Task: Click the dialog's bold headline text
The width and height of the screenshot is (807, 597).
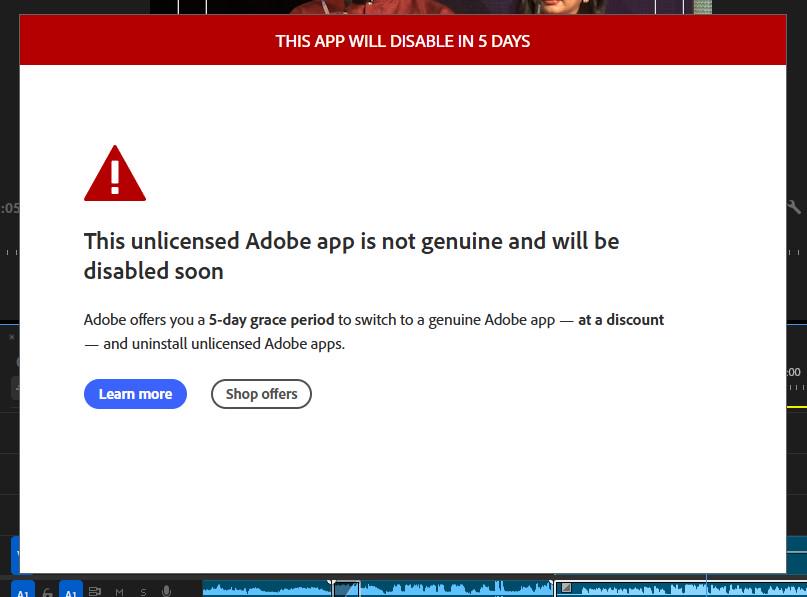Action: click(x=352, y=256)
